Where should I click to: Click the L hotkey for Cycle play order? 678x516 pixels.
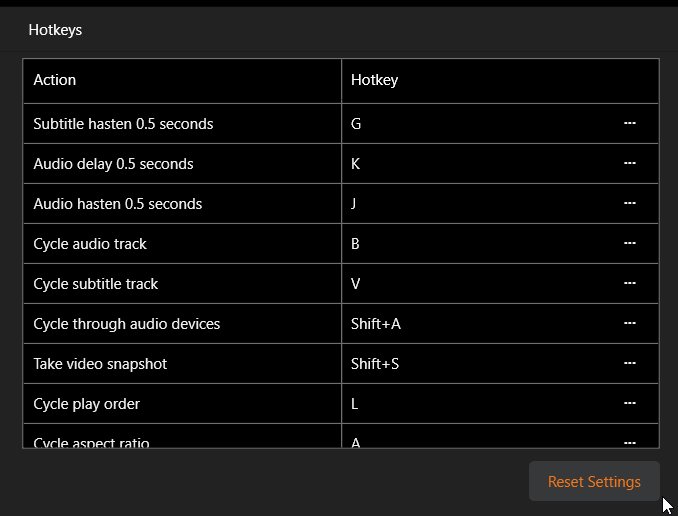click(x=355, y=404)
